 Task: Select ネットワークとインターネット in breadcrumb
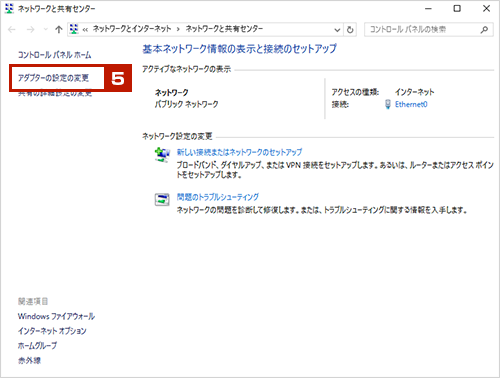pos(132,29)
